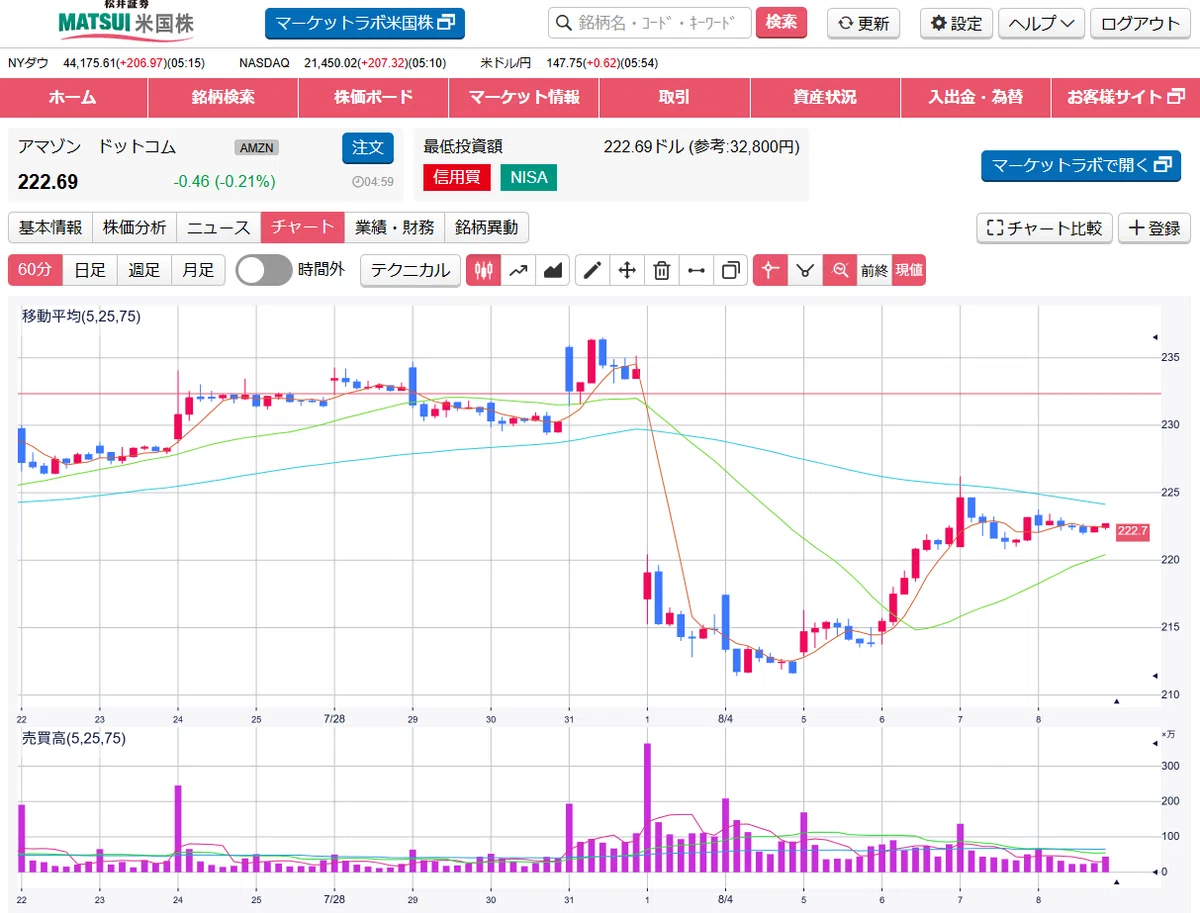The width and height of the screenshot is (1200, 913).
Task: Click the up arrow at bottom right of volume chart
Action: (x=1117, y=882)
